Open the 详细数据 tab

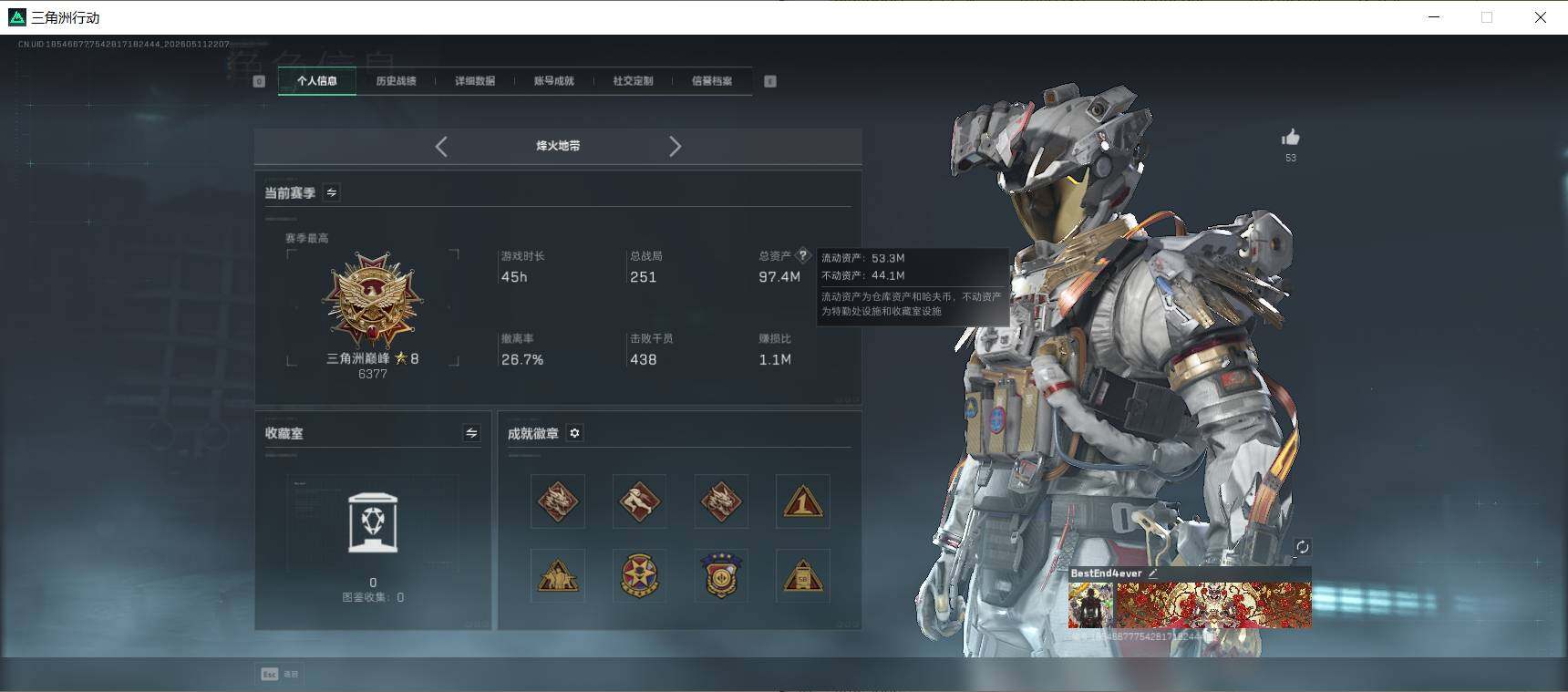[x=475, y=81]
